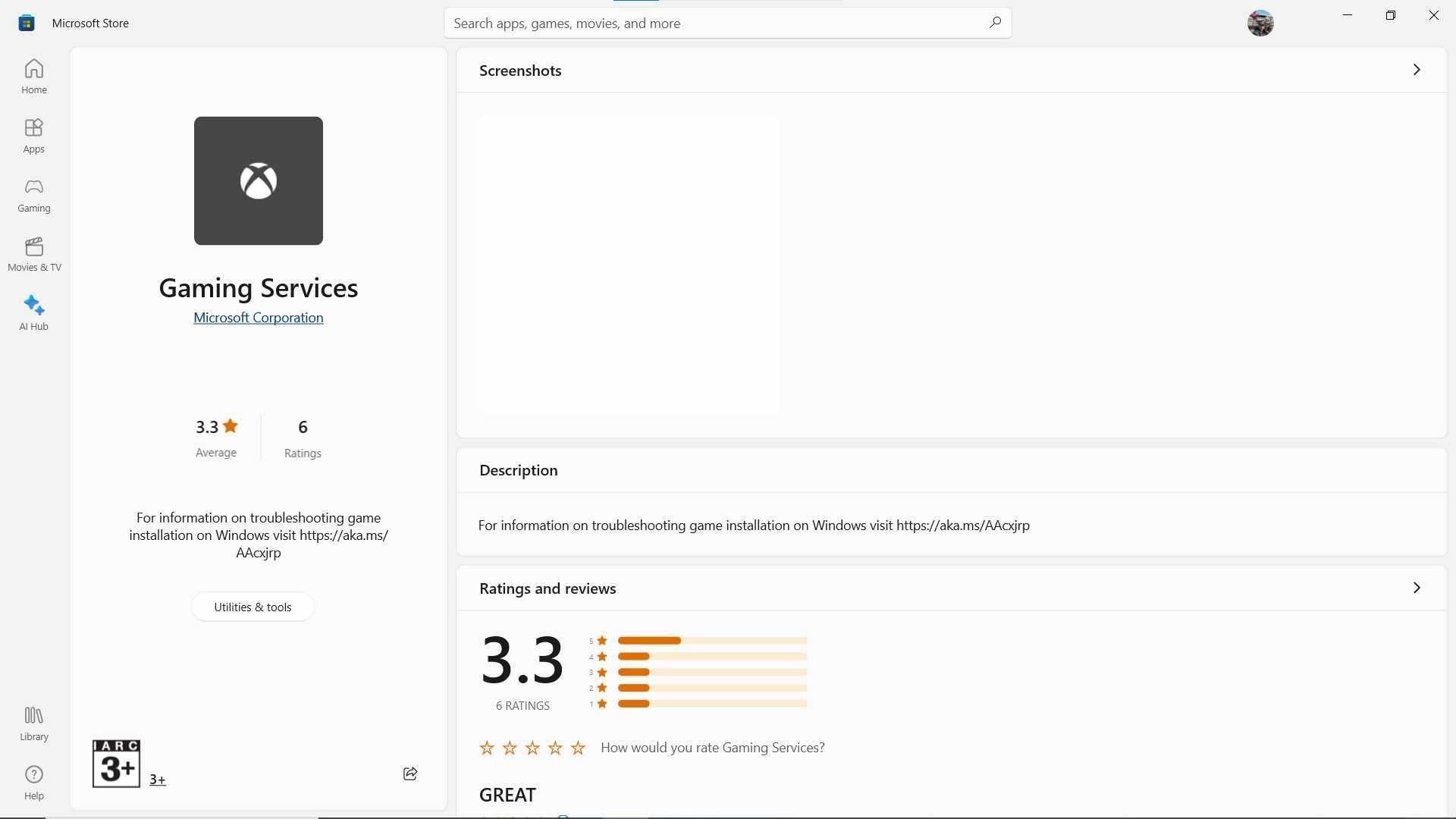This screenshot has height=819, width=1456.
Task: Open the AI Hub section
Action: click(x=33, y=313)
